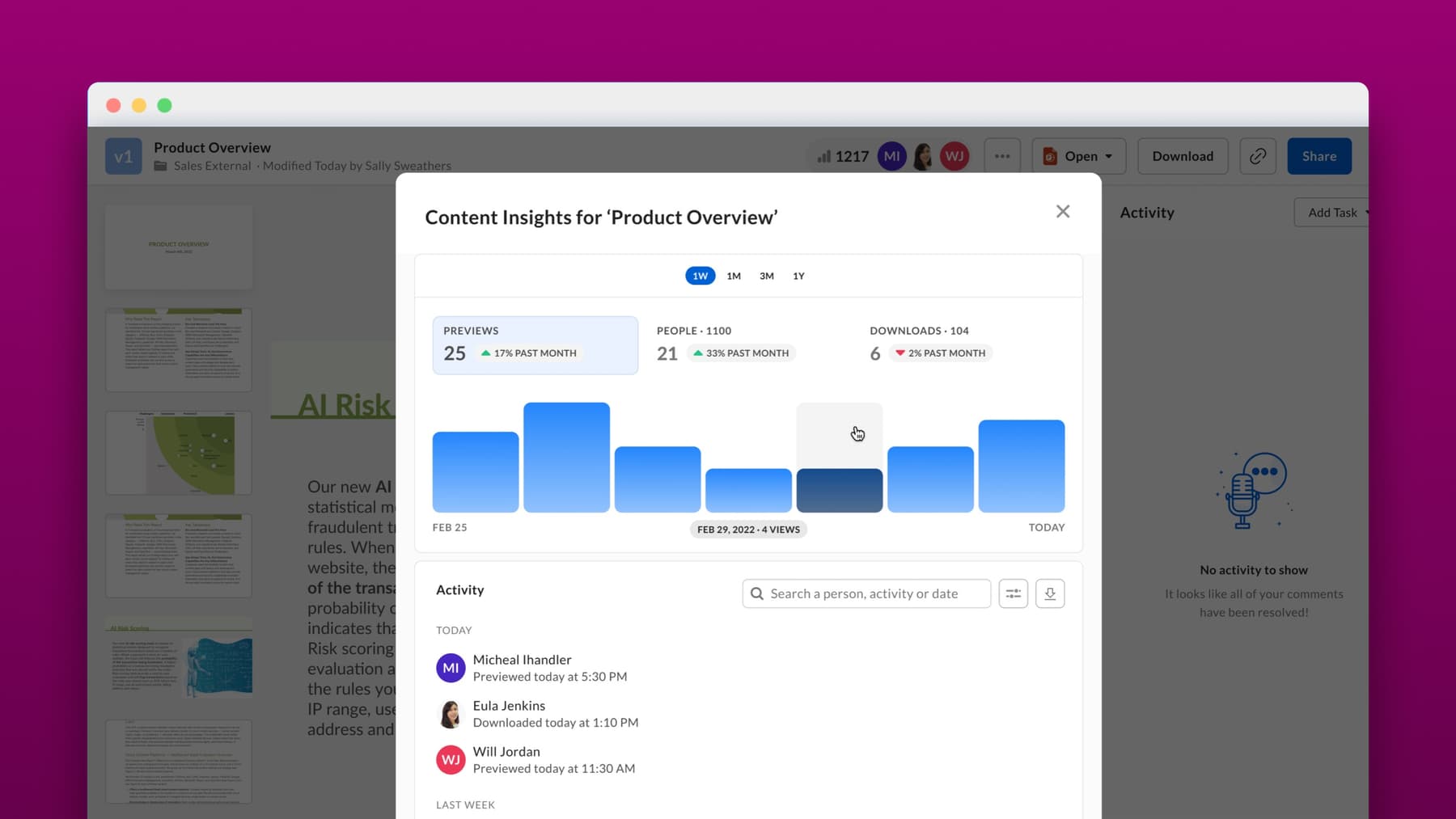Copy the document share link
The image size is (1456, 819).
coord(1258,155)
